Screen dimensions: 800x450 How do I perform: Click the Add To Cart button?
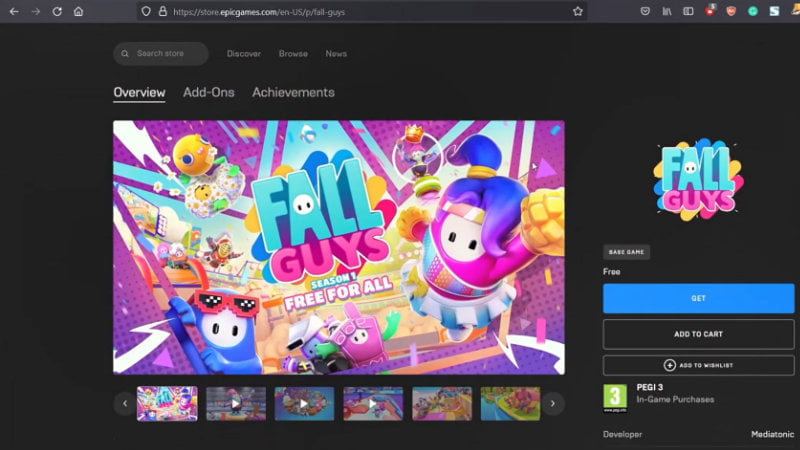[x=698, y=334]
